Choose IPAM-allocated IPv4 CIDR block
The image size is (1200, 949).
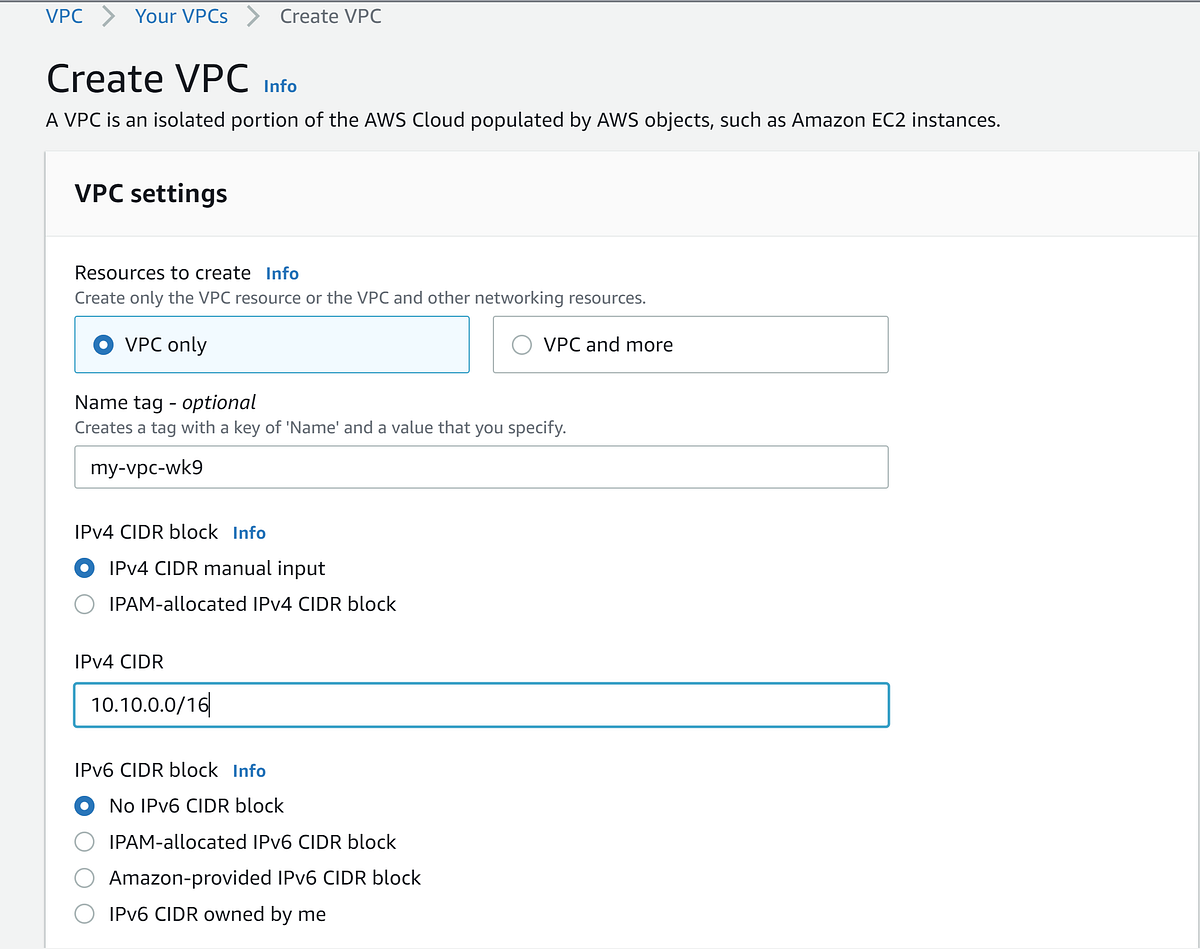[x=86, y=605]
